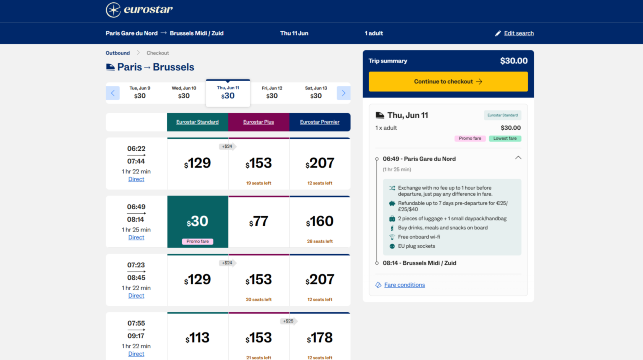Image resolution: width=643 pixels, height=360 pixels.
Task: Open the Fare conditions link
Action: [x=404, y=285]
